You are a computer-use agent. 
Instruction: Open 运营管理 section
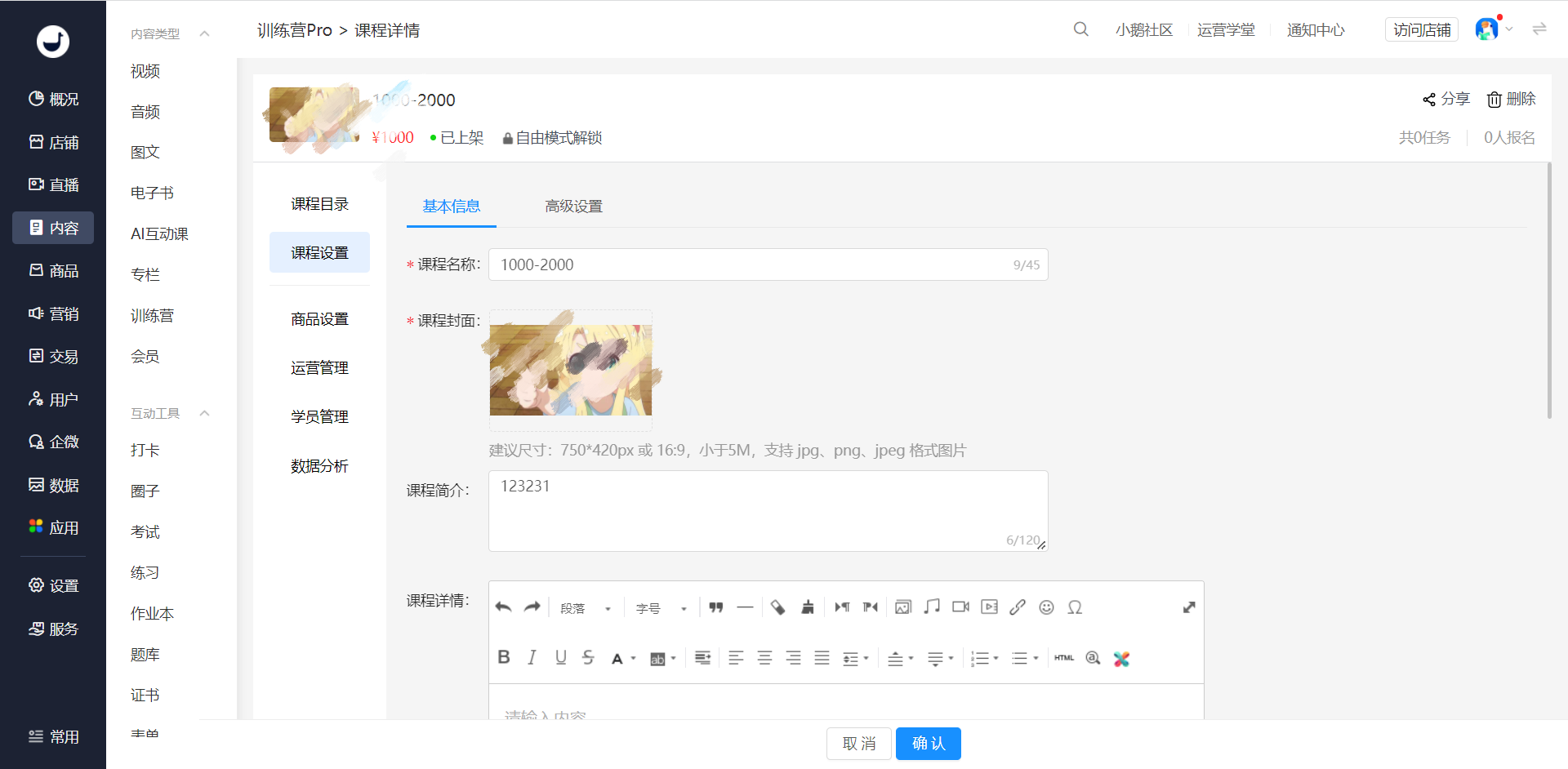(x=319, y=368)
